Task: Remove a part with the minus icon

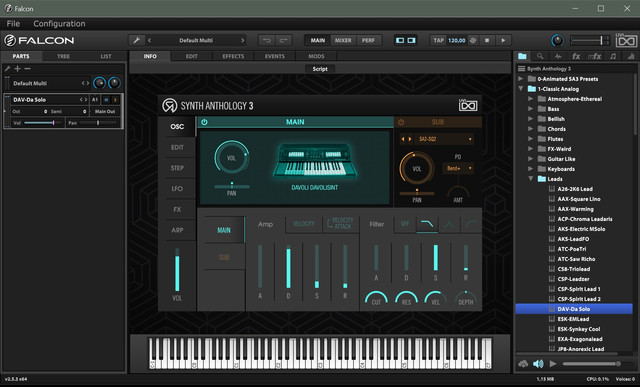Action: tap(27, 69)
